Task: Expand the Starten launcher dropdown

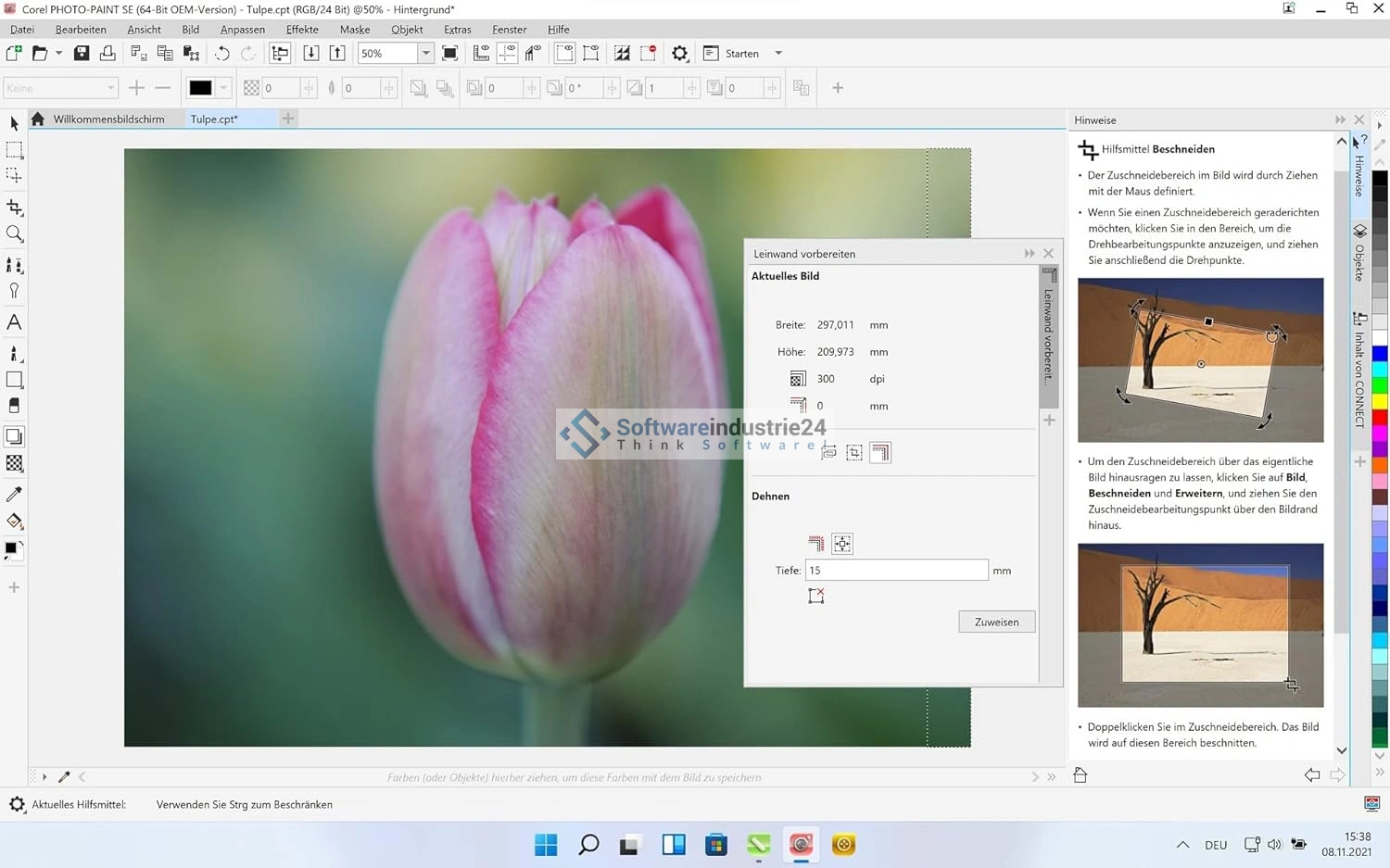Action: point(778,54)
